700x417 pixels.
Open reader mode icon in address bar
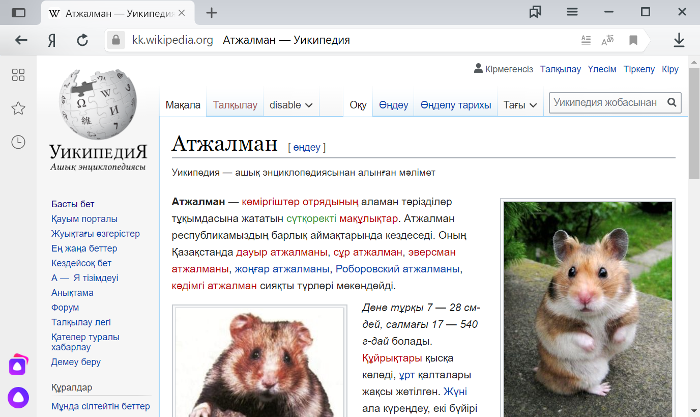(586, 40)
